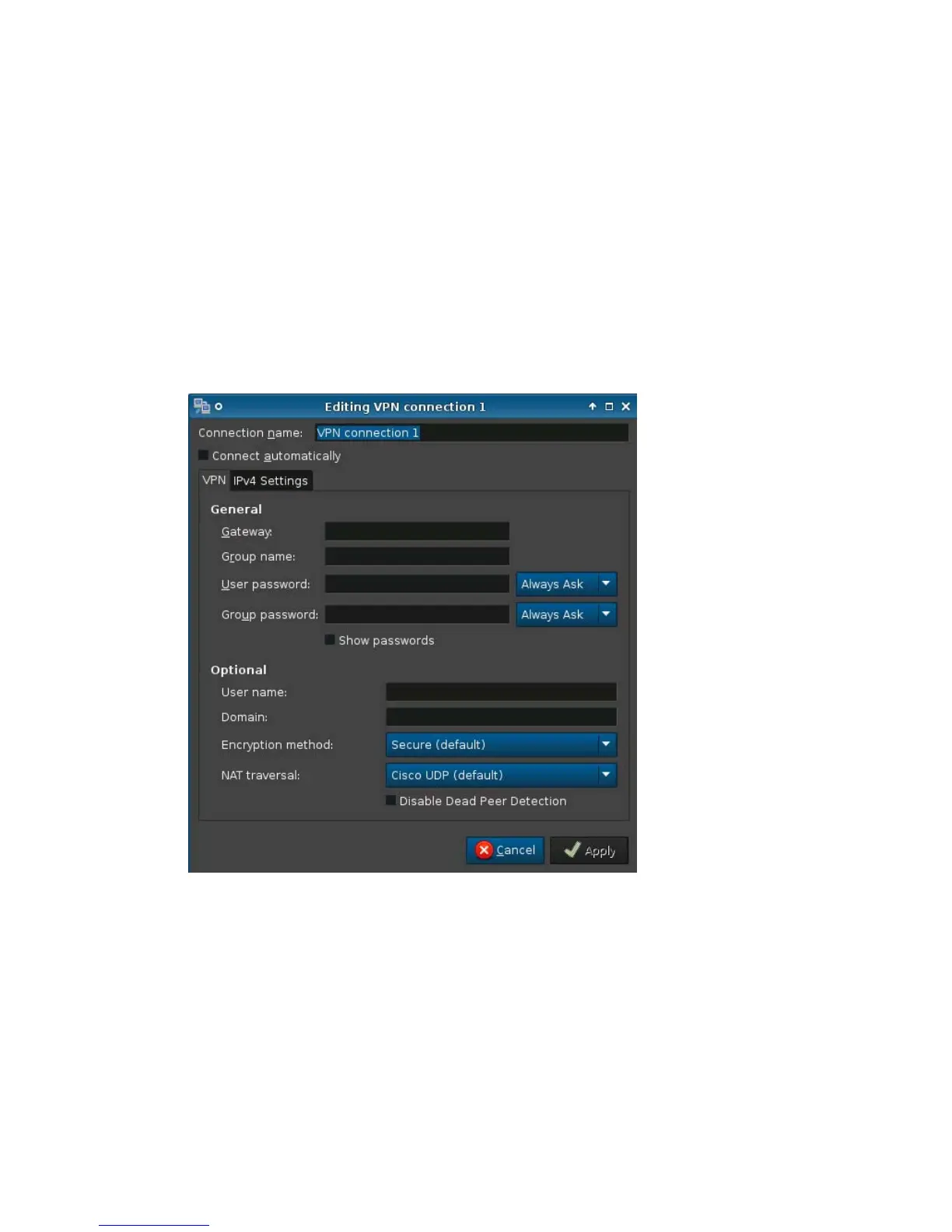The image size is (952, 1232).
Task: Click the small circle sticky icon in the title bar
Action: coord(219,406)
